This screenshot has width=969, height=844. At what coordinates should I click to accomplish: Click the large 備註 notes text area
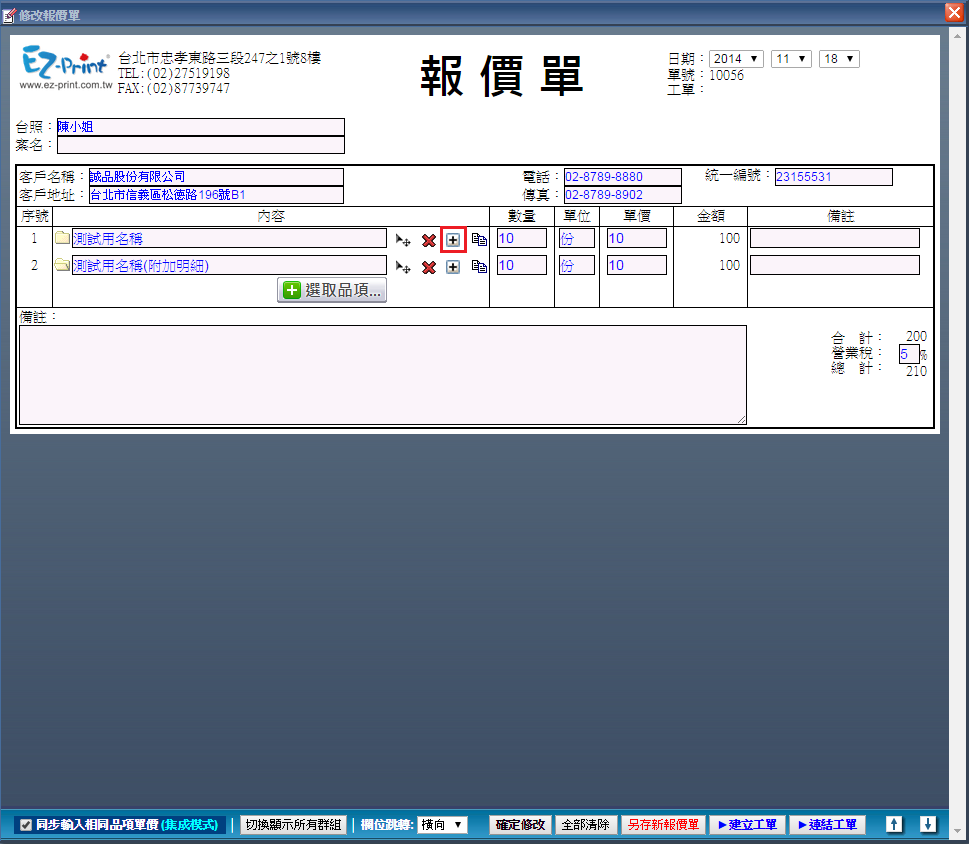point(382,375)
